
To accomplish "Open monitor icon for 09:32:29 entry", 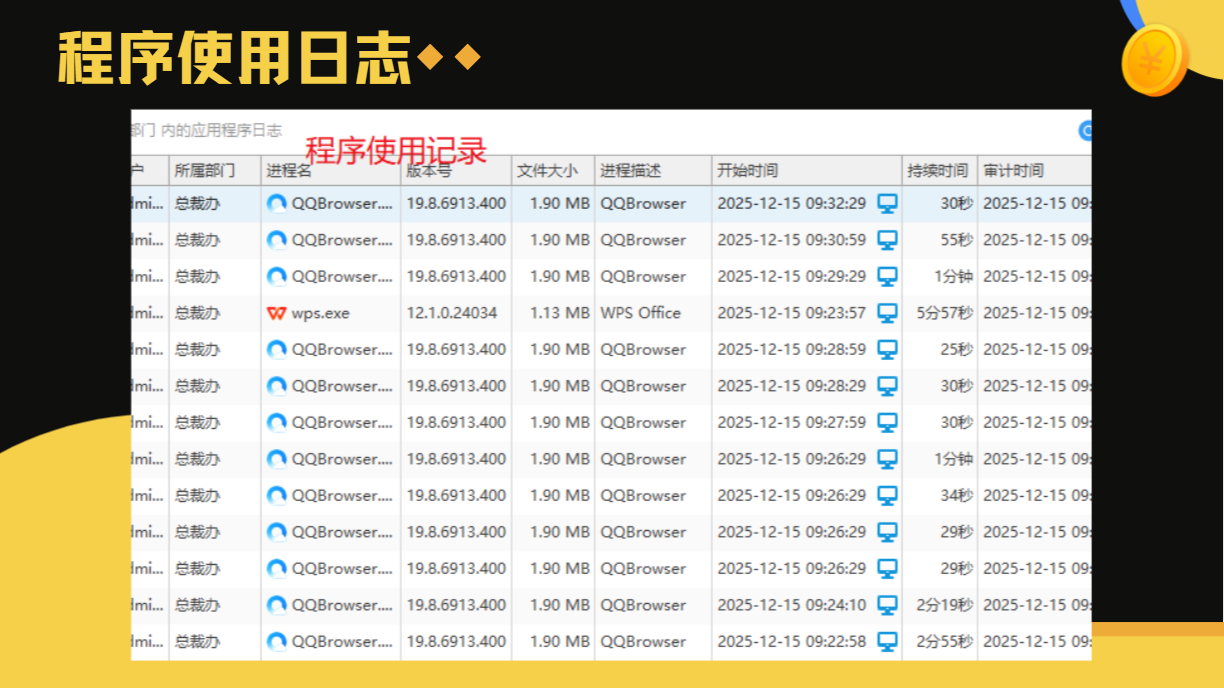I will [887, 204].
